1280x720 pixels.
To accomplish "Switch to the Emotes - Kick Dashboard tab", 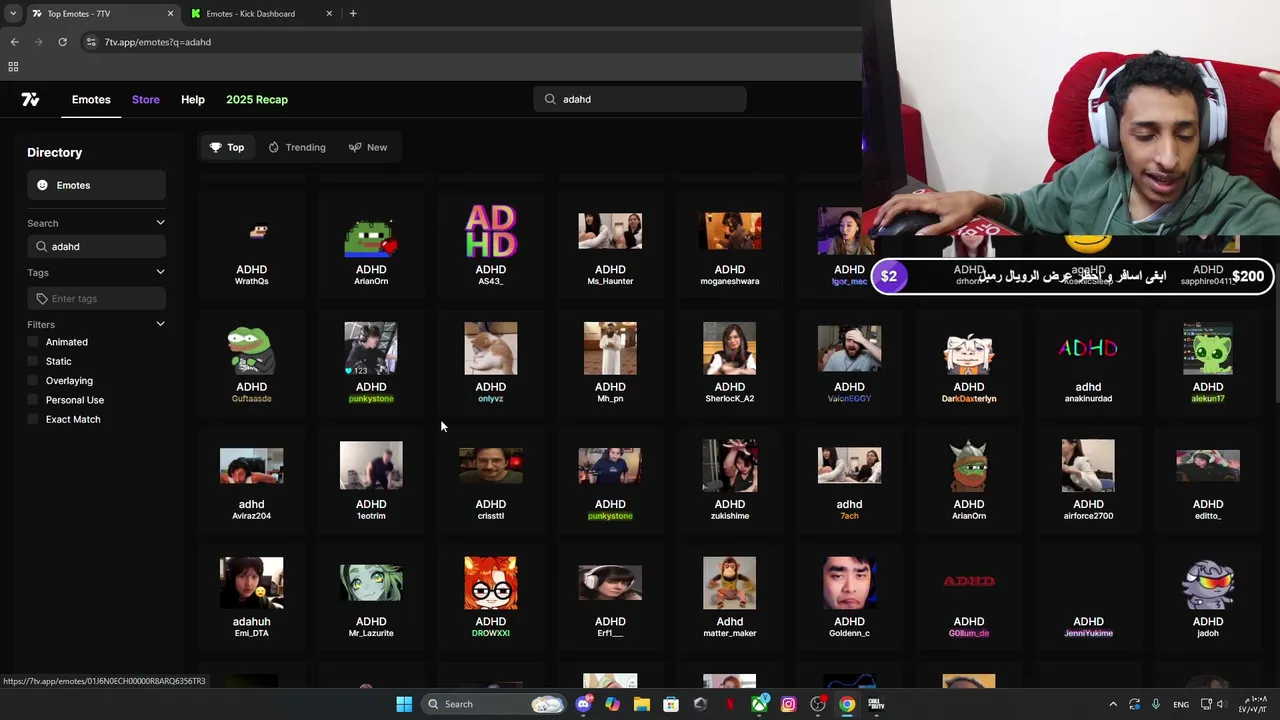I will pyautogui.click(x=262, y=14).
